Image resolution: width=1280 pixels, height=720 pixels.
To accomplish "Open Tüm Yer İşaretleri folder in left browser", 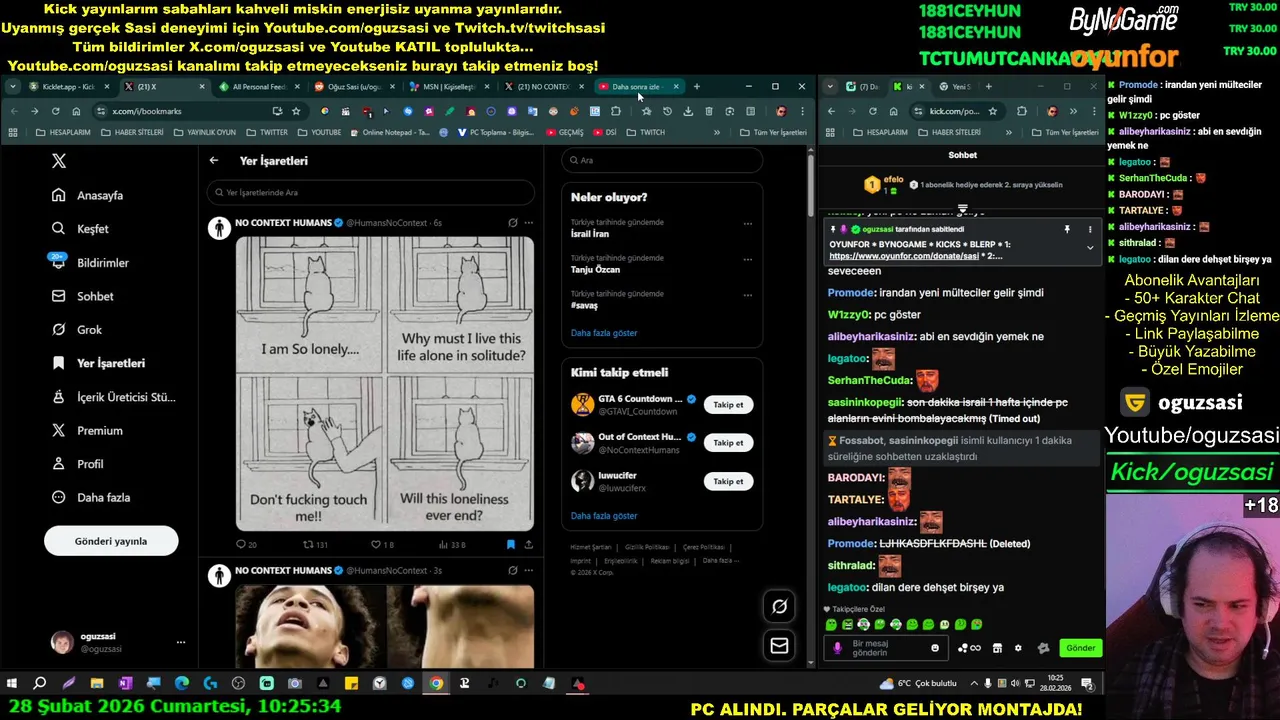I will [773, 132].
